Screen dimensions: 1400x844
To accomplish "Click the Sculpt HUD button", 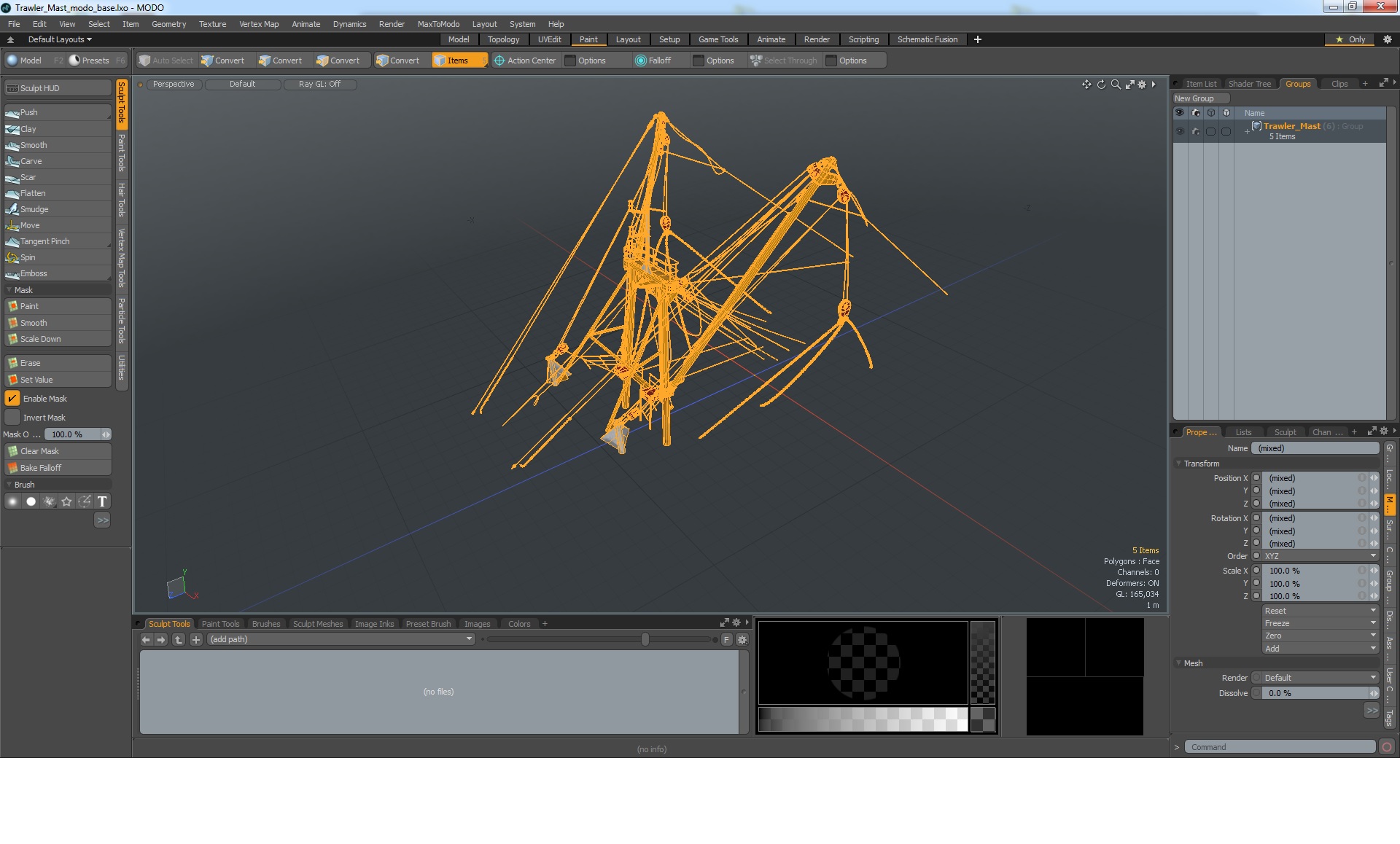I will (x=58, y=88).
